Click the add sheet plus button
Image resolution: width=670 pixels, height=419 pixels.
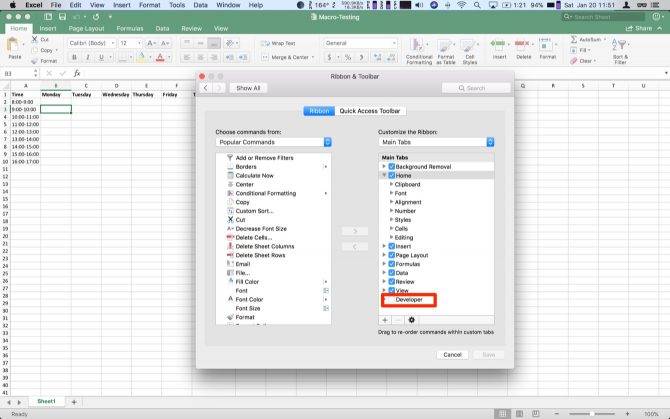[74, 402]
